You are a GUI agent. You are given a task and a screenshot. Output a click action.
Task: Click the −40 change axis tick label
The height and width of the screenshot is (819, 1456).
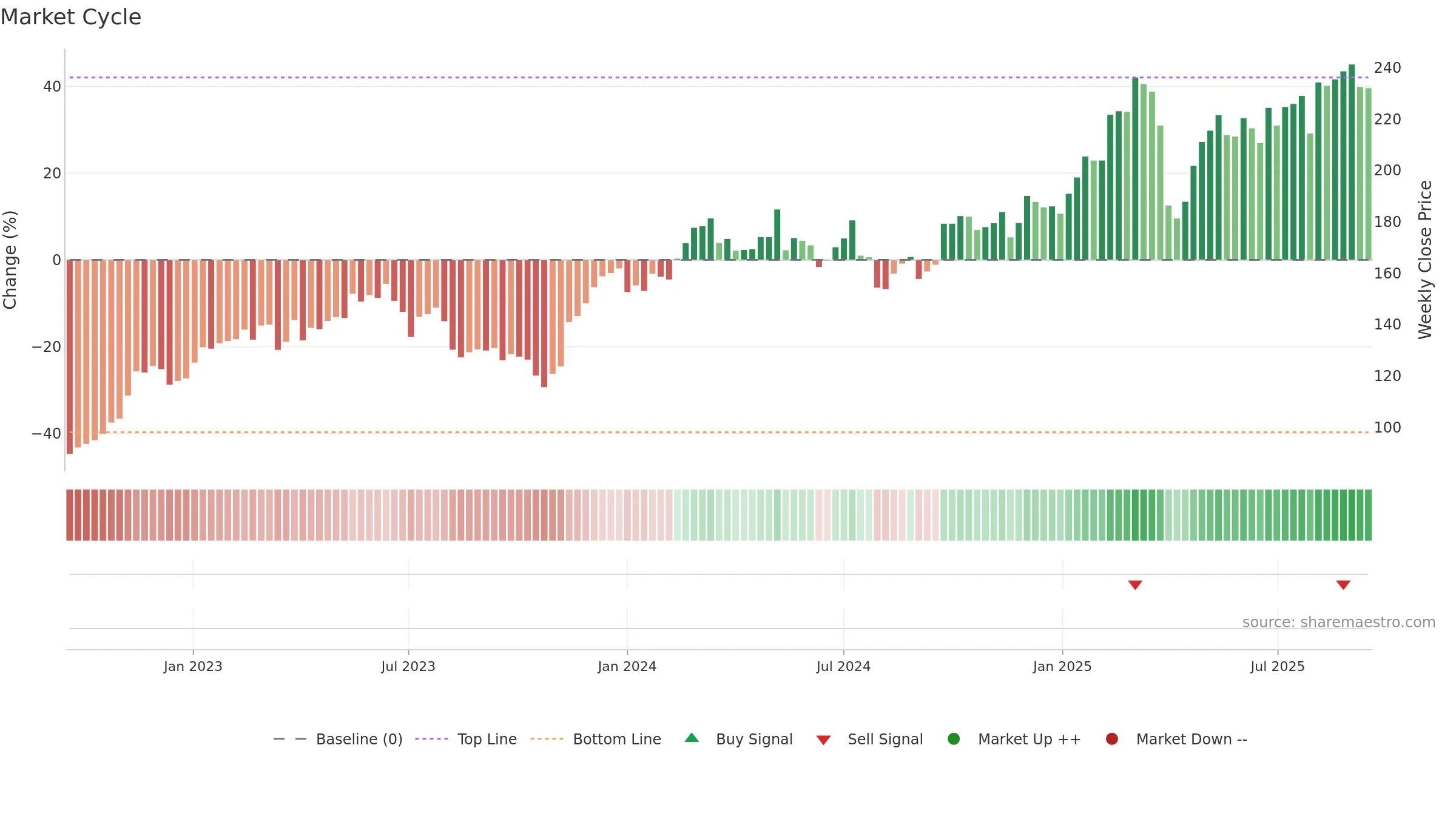point(47,434)
